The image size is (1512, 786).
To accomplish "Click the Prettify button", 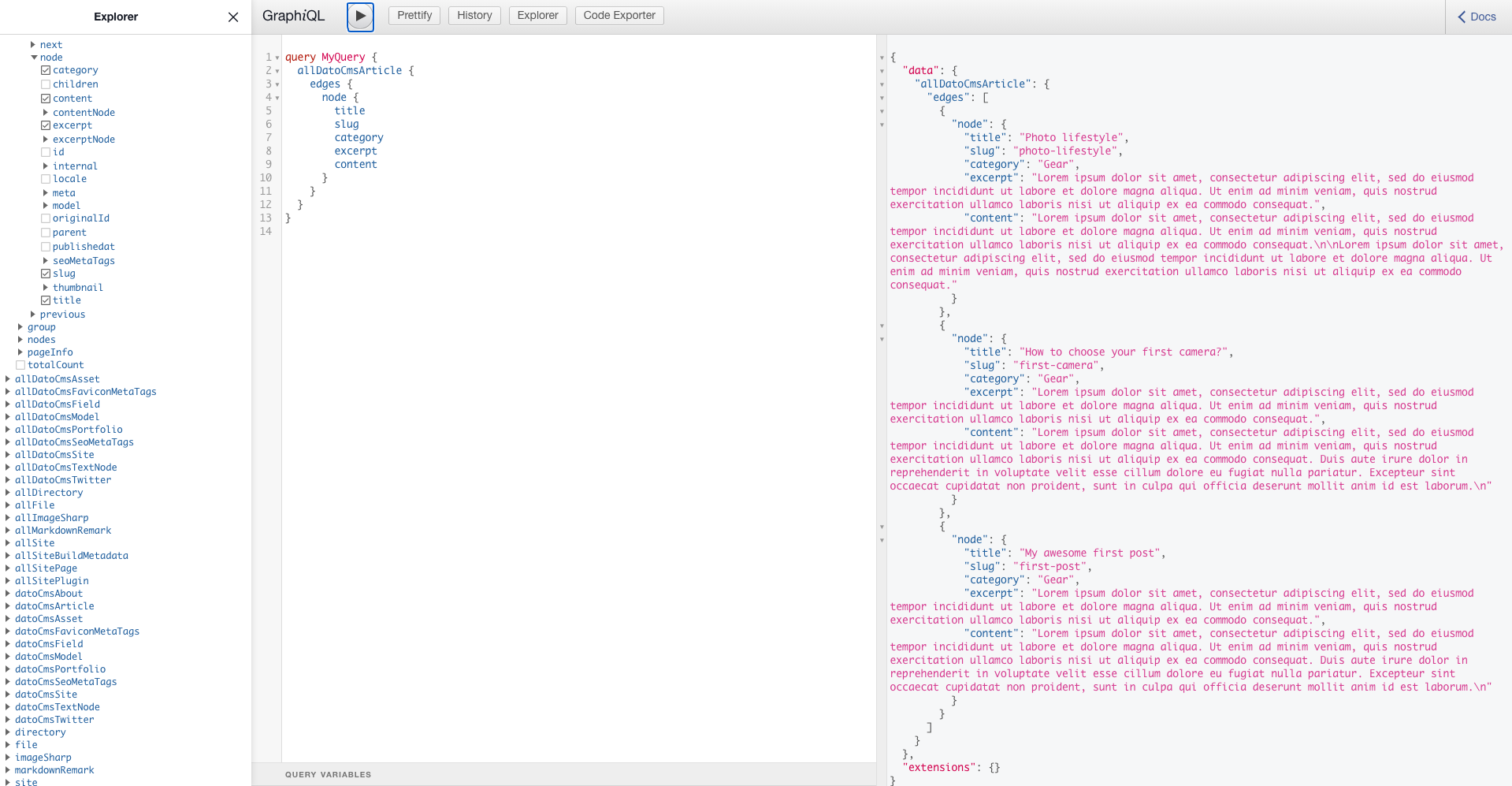I will [x=414, y=16].
